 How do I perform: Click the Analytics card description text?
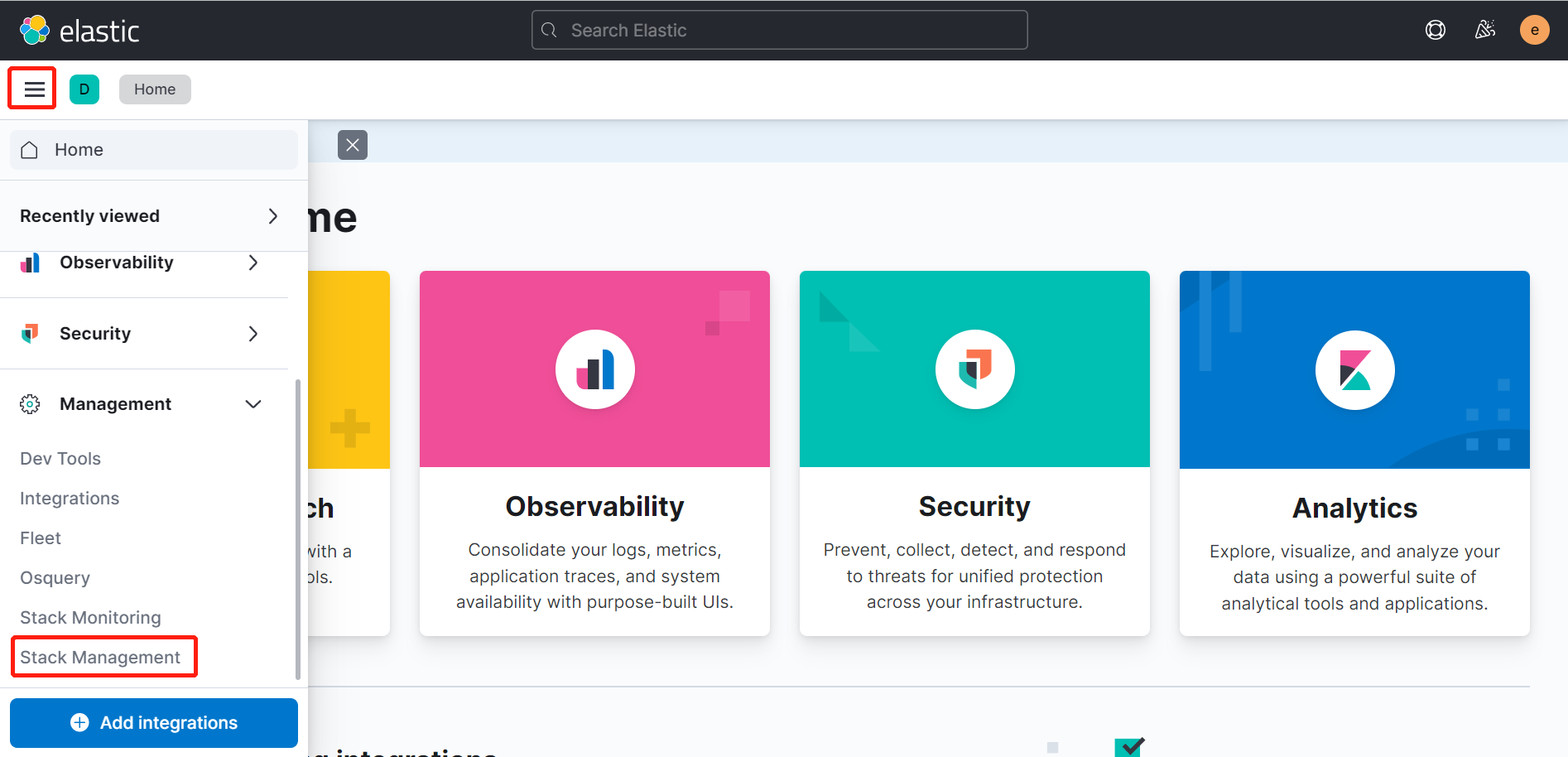point(1354,577)
